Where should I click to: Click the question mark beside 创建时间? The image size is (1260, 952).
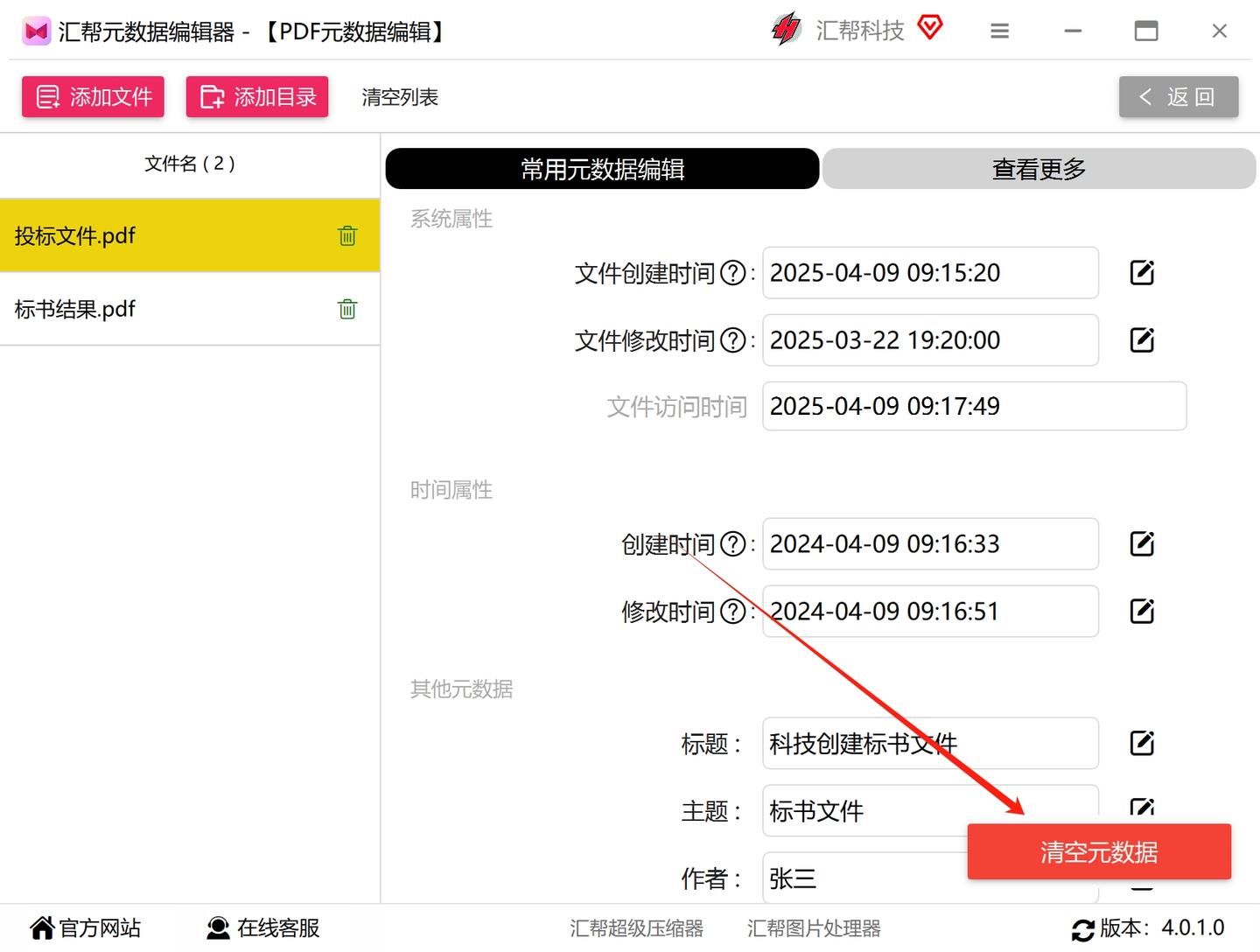(732, 544)
